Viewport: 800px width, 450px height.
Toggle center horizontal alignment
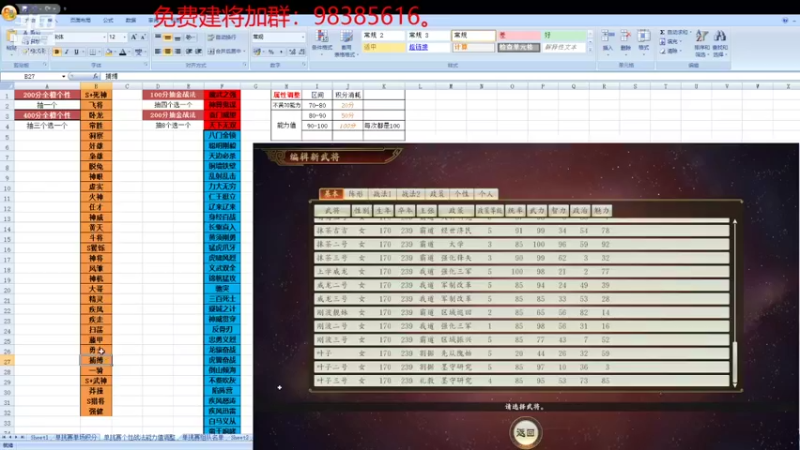pyautogui.click(x=167, y=52)
